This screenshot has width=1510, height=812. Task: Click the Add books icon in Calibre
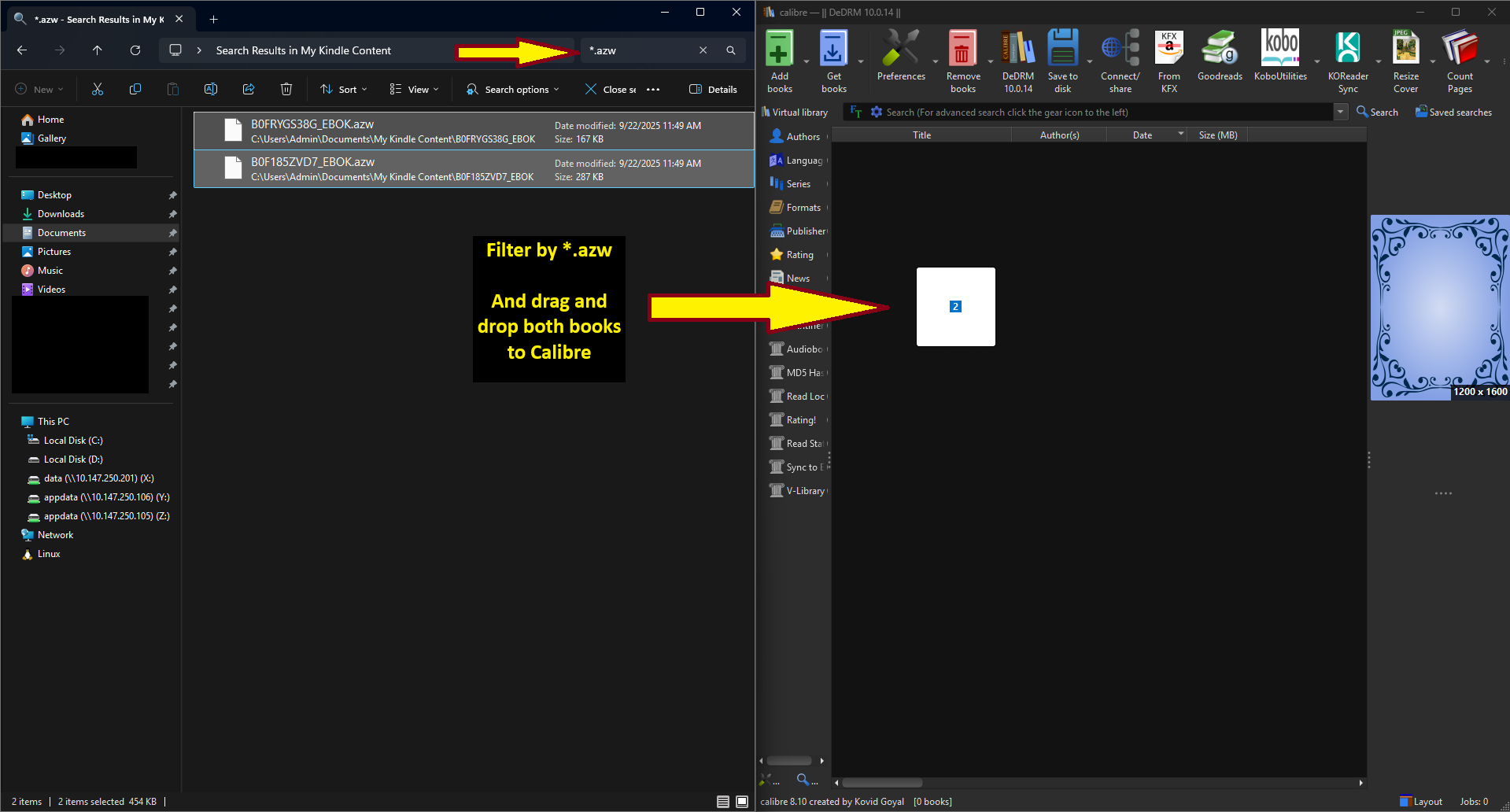click(779, 49)
